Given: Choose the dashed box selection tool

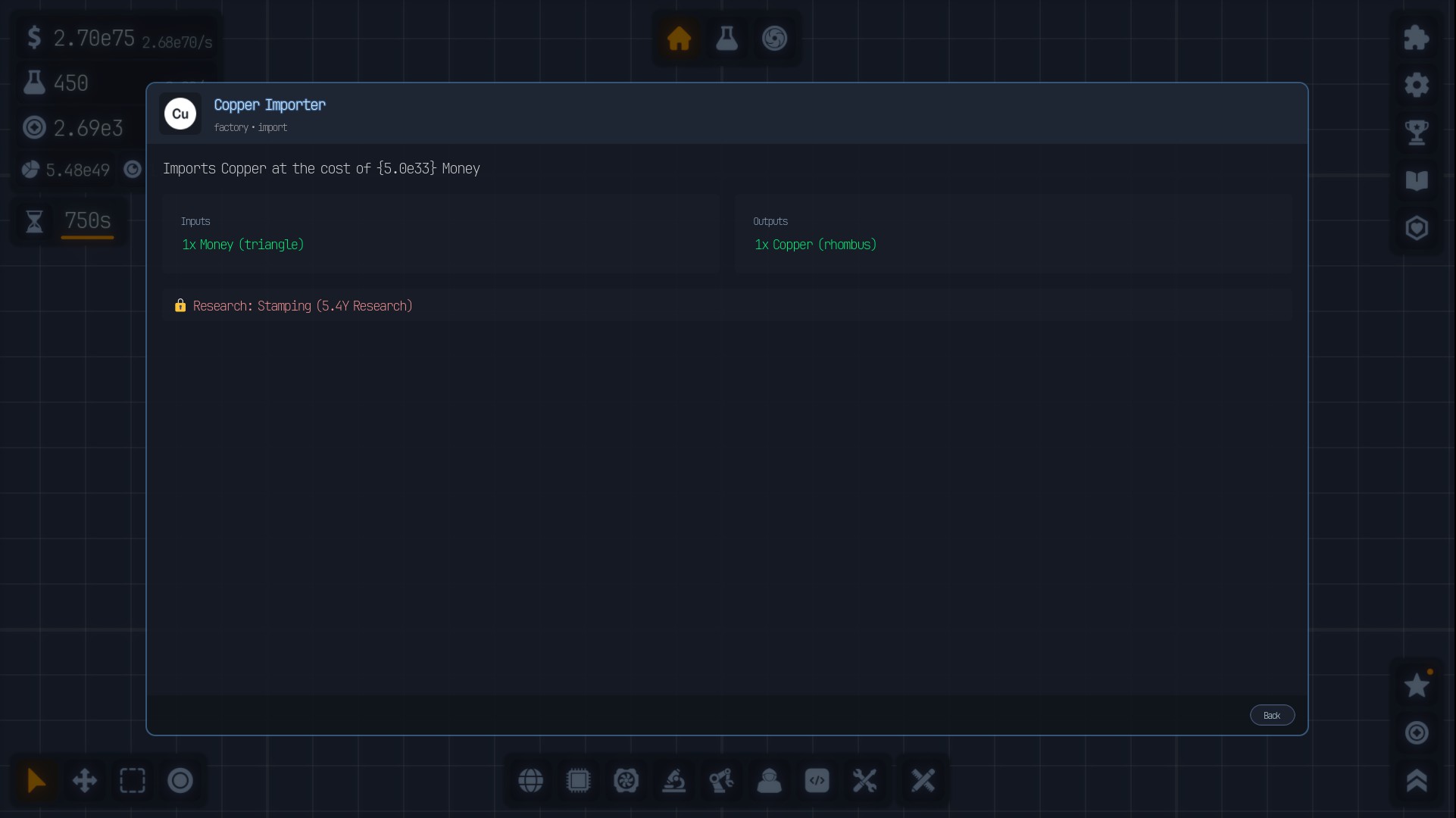Looking at the screenshot, I should [x=132, y=780].
